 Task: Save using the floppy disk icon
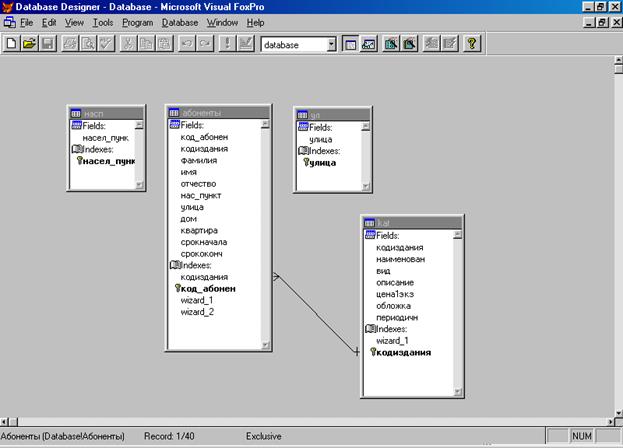(x=46, y=44)
